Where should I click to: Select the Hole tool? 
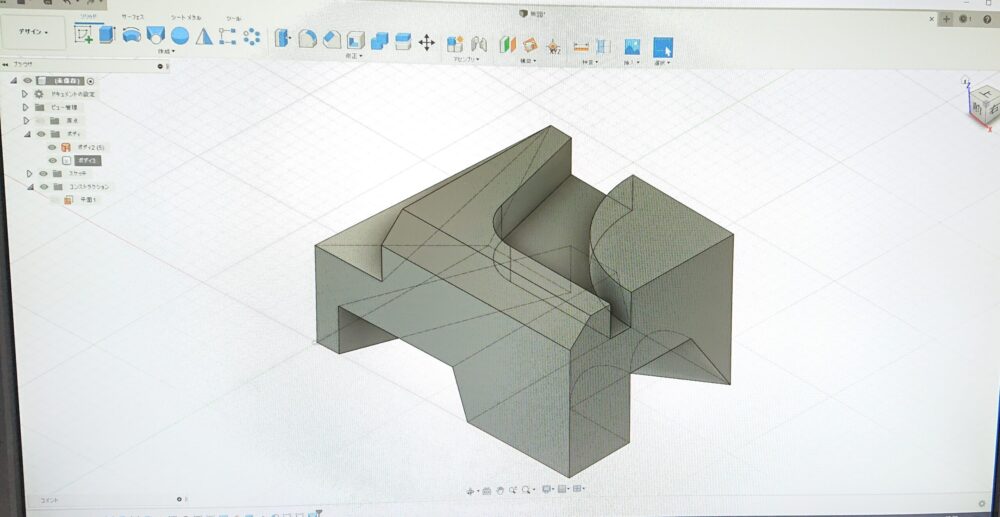tap(156, 35)
